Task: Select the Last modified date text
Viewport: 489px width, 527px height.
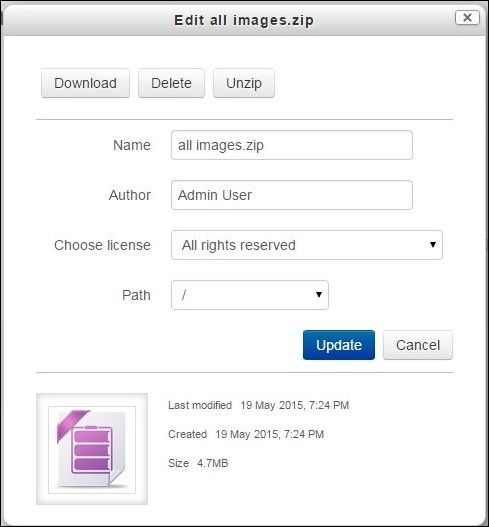Action: pos(294,405)
